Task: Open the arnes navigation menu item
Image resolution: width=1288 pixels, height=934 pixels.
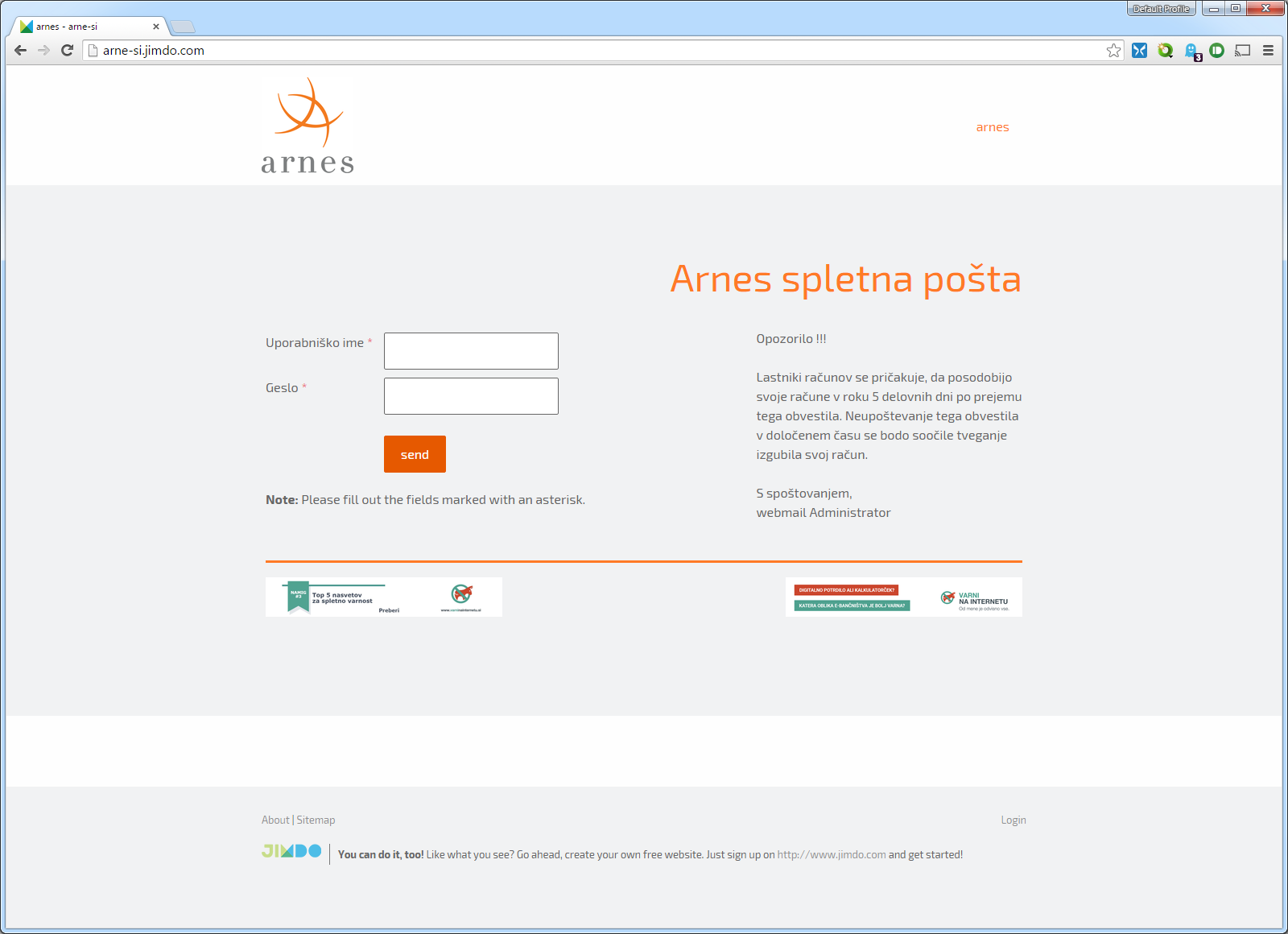Action: [x=993, y=127]
